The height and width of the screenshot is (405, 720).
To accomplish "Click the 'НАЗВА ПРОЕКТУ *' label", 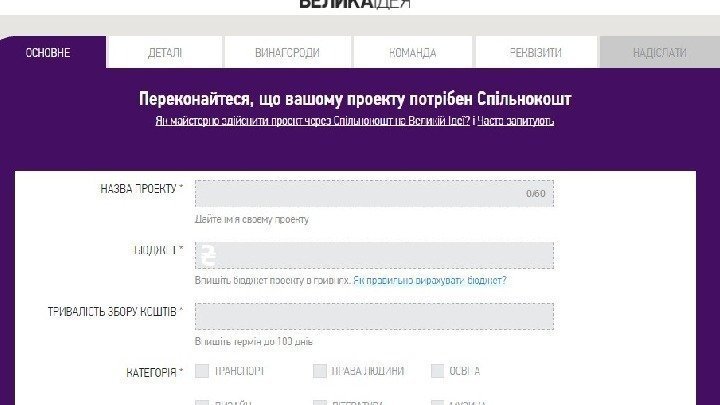I will click(x=141, y=189).
